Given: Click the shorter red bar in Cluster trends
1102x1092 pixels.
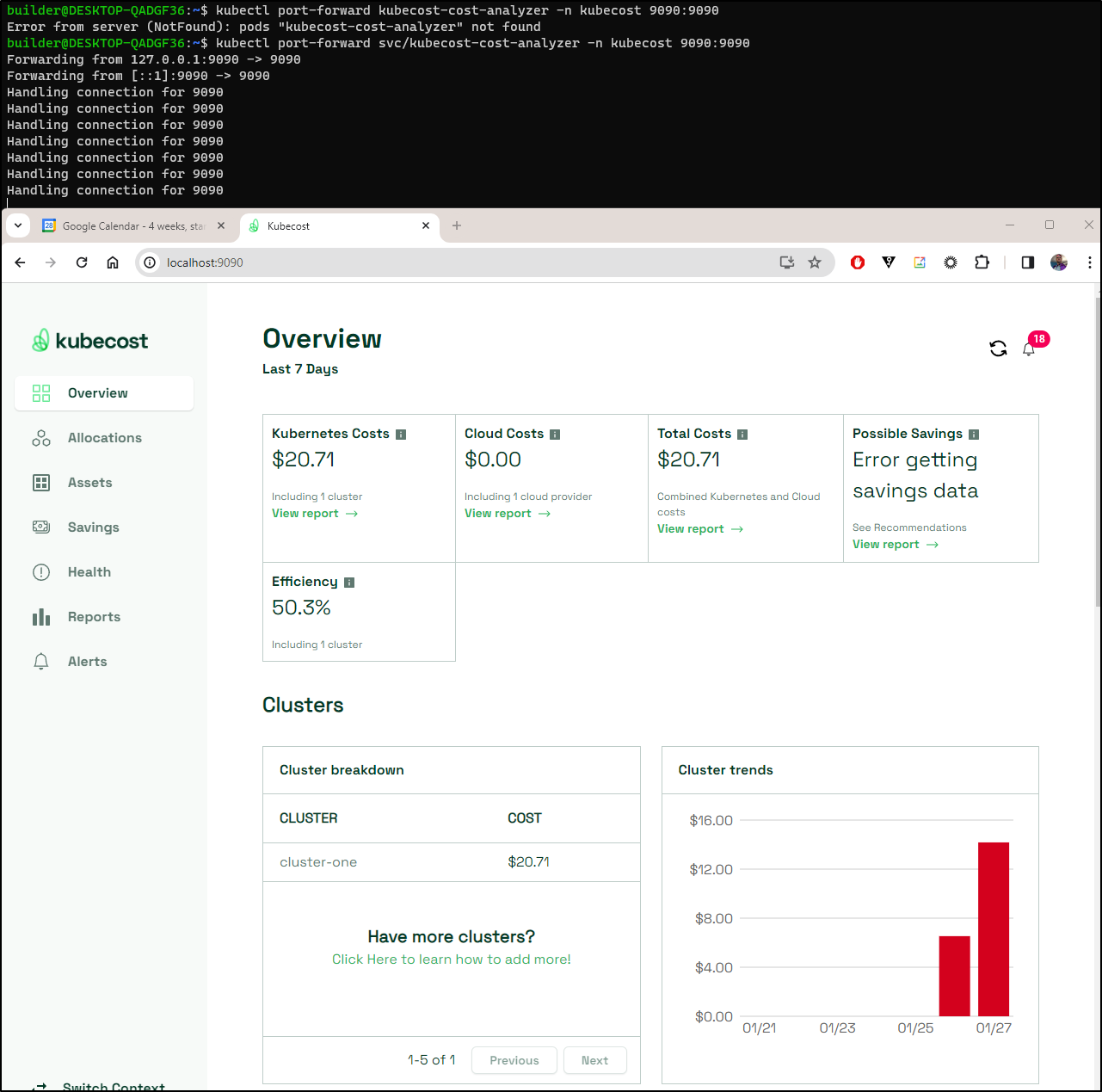Looking at the screenshot, I should (x=955, y=976).
